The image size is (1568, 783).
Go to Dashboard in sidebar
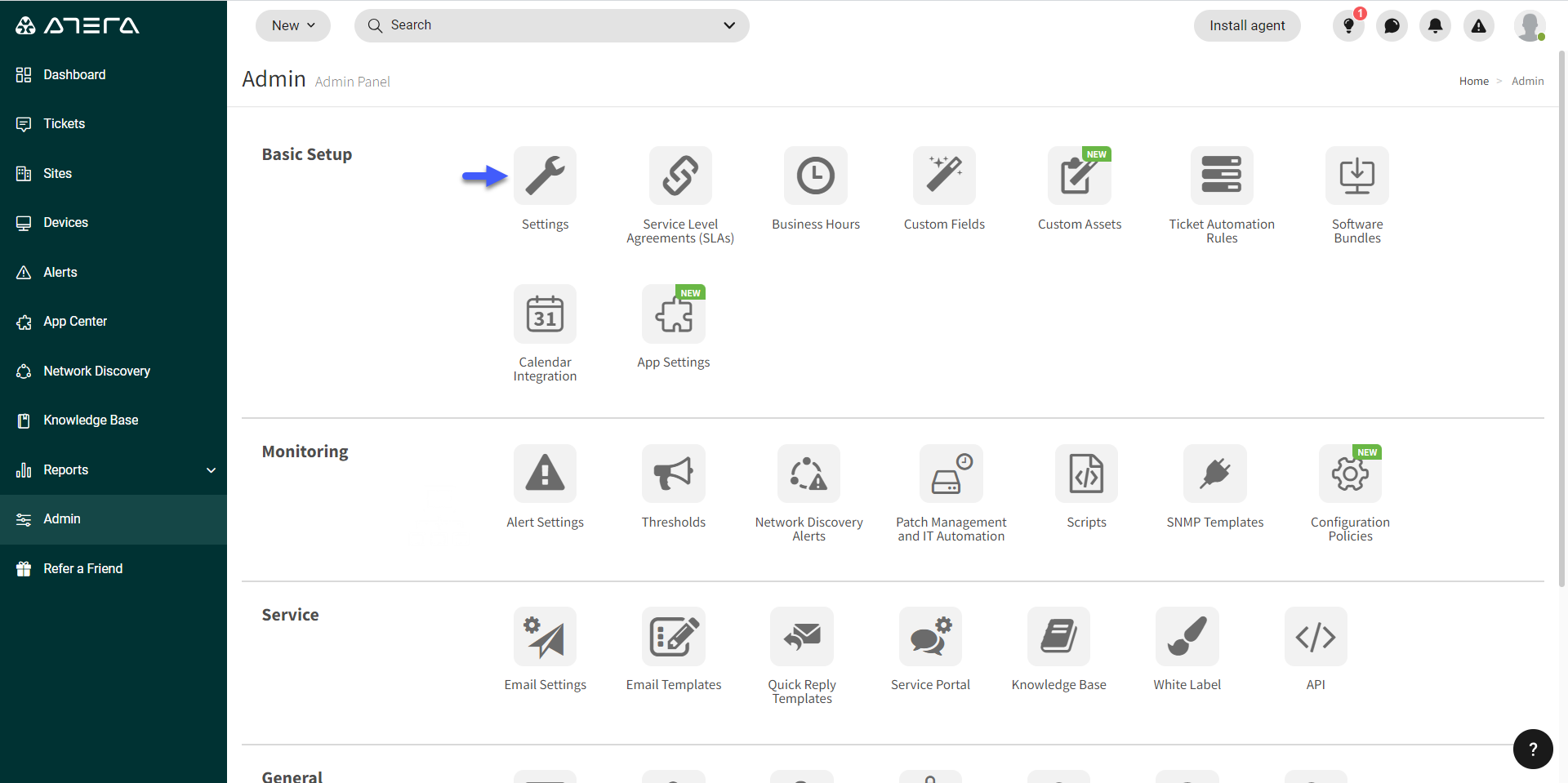(114, 74)
